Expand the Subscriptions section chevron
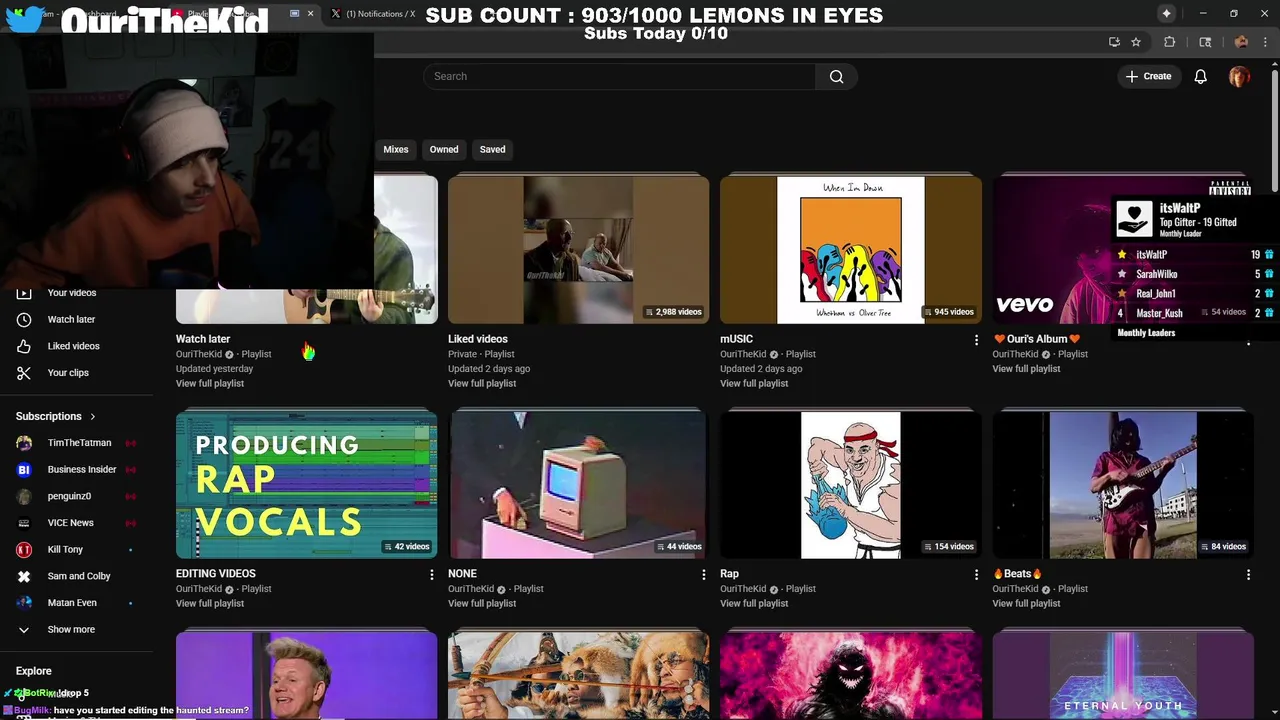Screen dimensions: 1280x720 (x=93, y=416)
